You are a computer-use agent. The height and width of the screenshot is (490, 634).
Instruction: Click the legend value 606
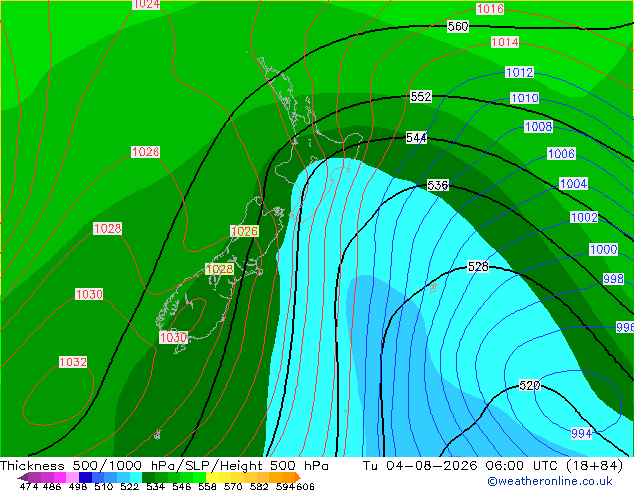[x=305, y=486]
